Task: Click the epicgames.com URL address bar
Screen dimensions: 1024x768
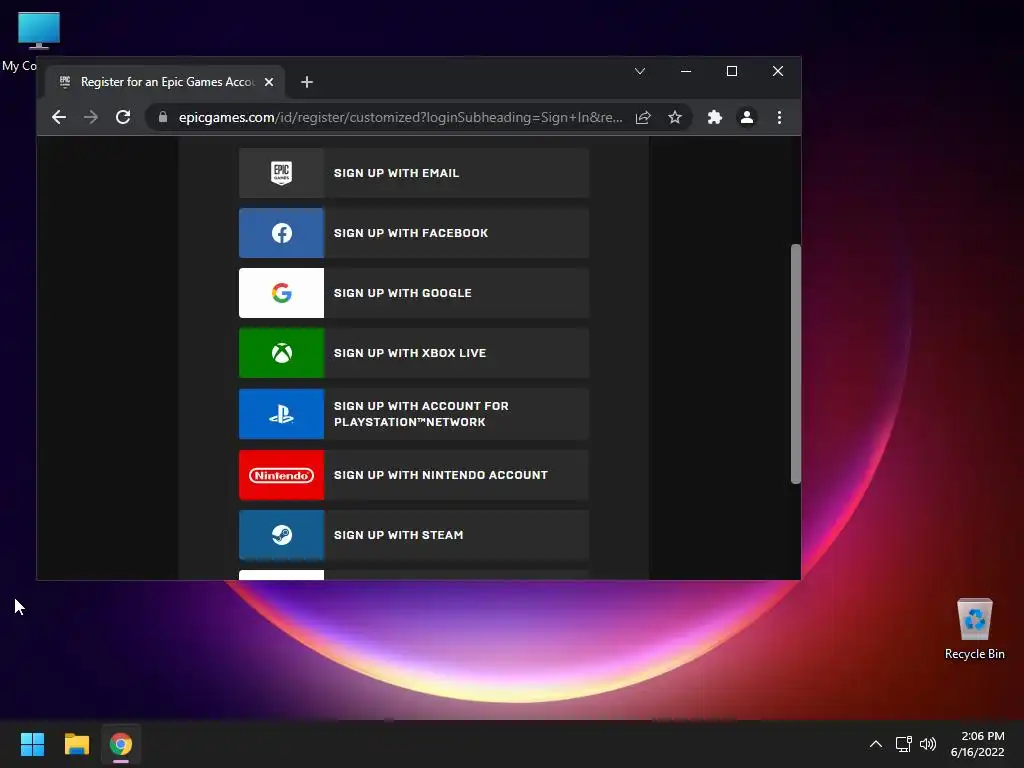Action: point(400,118)
